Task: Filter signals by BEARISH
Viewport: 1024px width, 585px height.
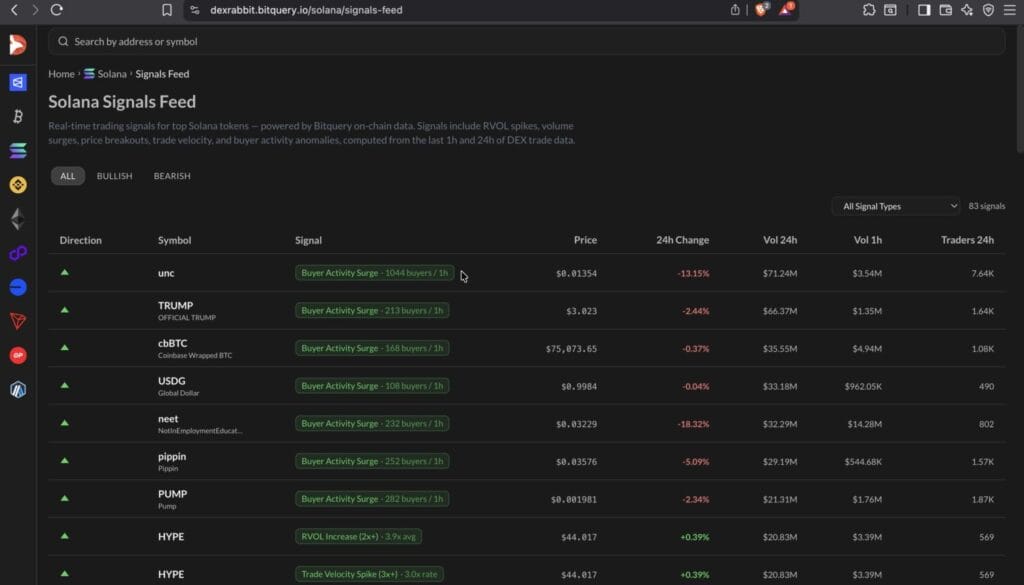Action: 171,176
